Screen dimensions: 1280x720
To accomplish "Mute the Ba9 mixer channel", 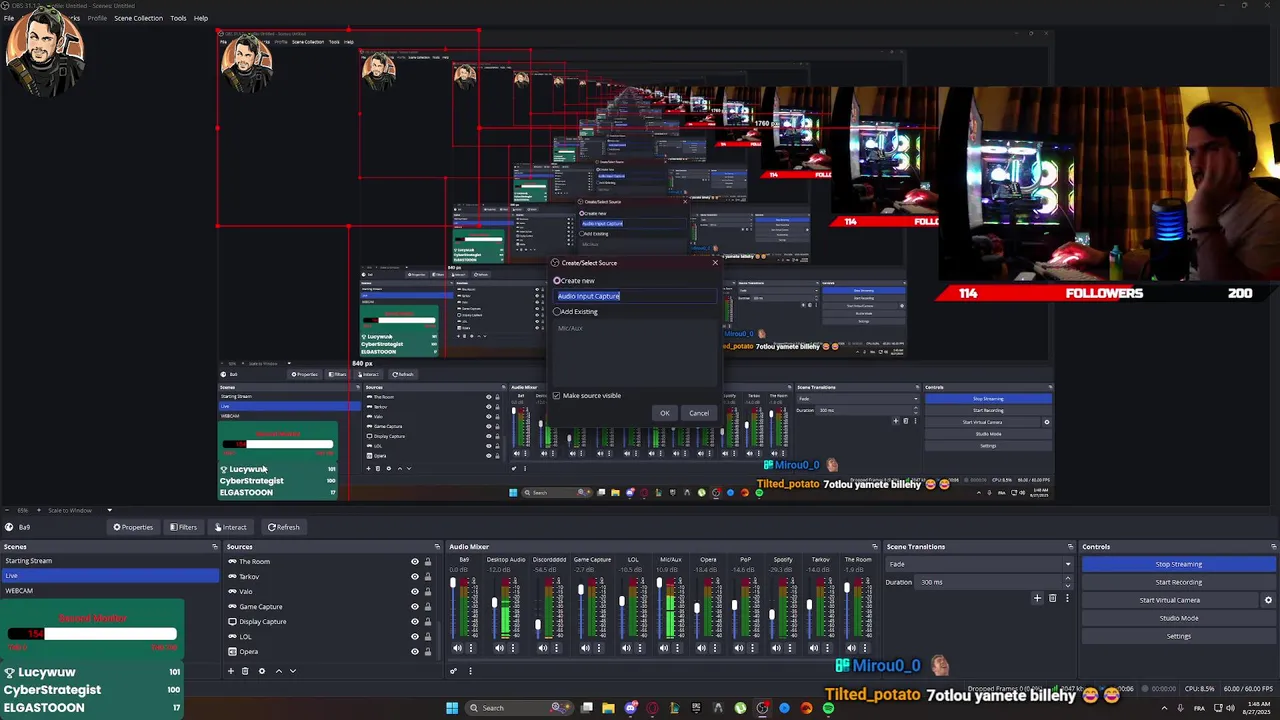I will click(457, 648).
